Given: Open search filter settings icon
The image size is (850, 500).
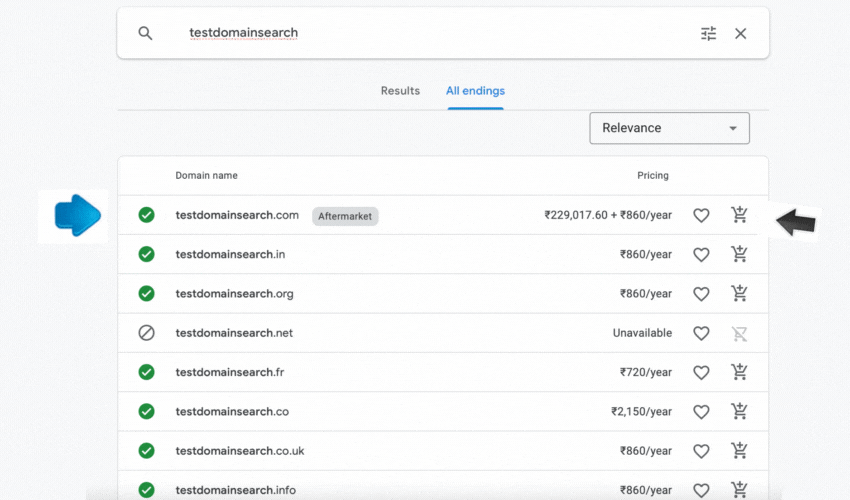Looking at the screenshot, I should coord(709,34).
